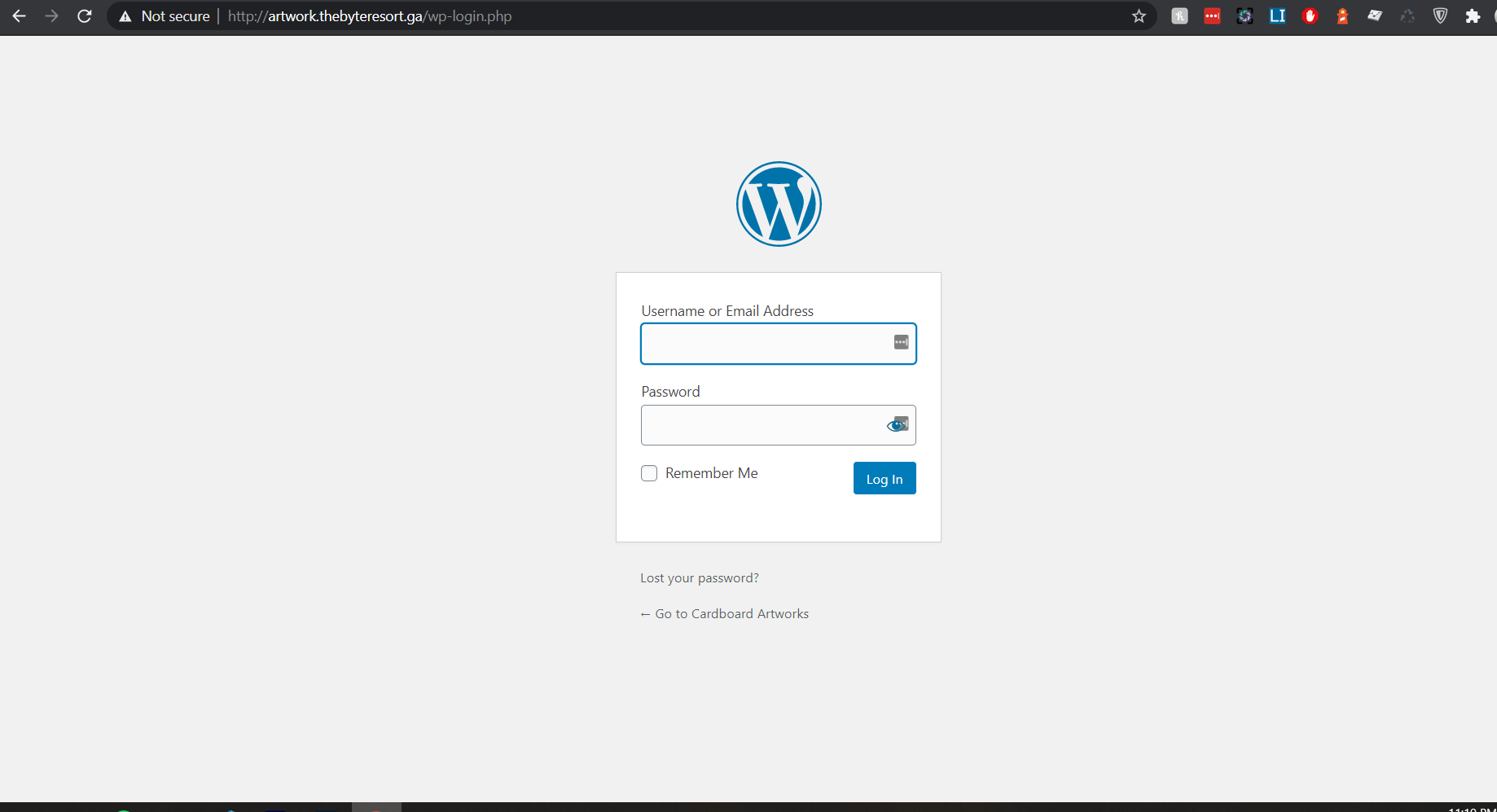Open LastPass autofill in username field
Image resolution: width=1497 pixels, height=812 pixels.
point(901,342)
